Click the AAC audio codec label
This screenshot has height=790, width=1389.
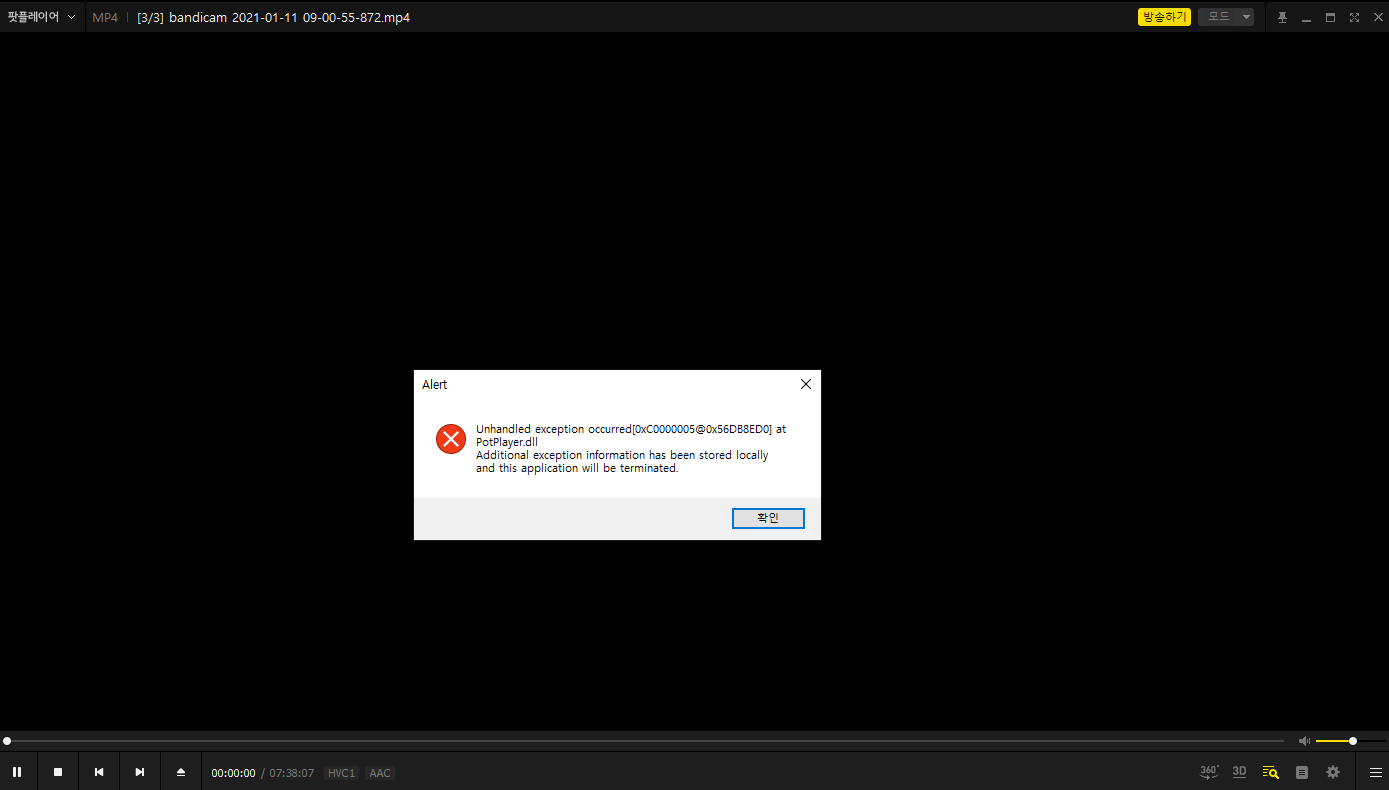tap(380, 773)
